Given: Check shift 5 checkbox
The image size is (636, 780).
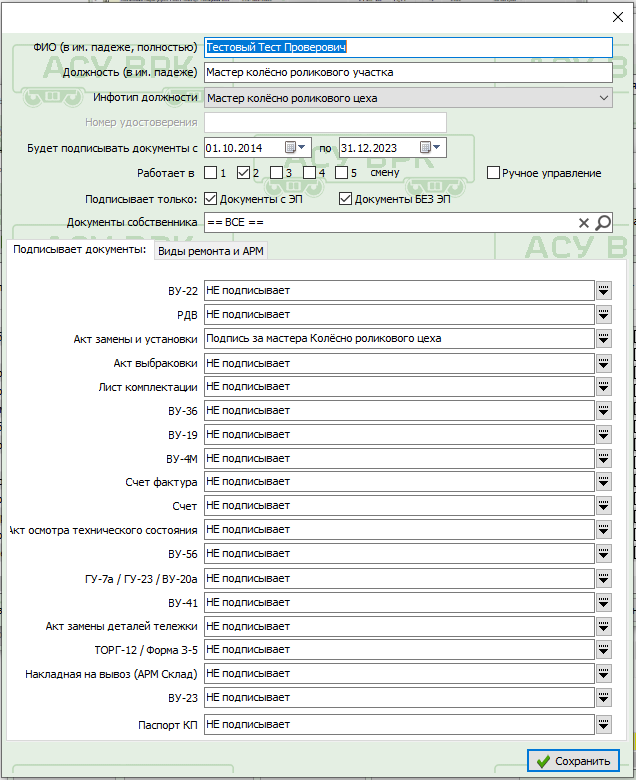Looking at the screenshot, I should click(342, 173).
